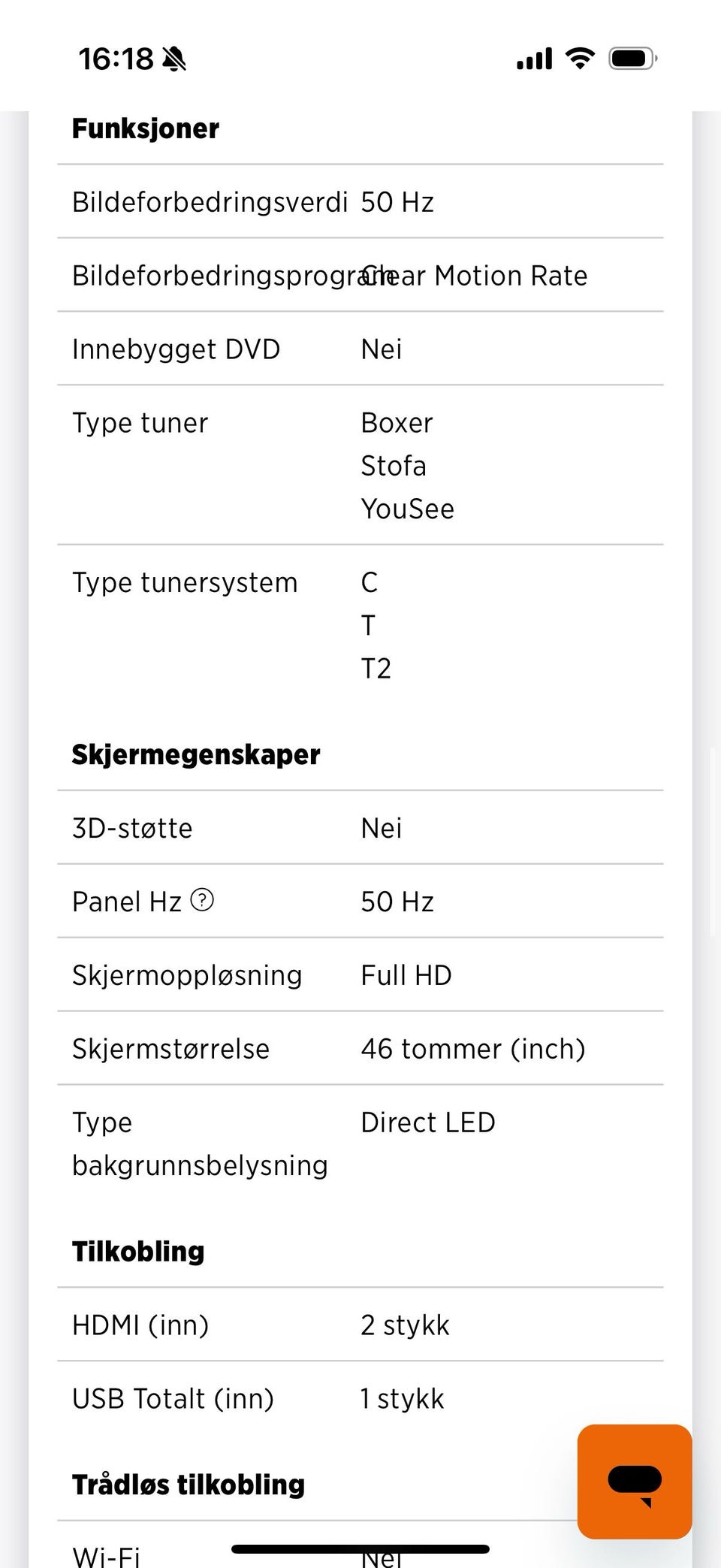Tap the Stofa tuner entry
The width and height of the screenshot is (721, 1568).
coord(394,466)
